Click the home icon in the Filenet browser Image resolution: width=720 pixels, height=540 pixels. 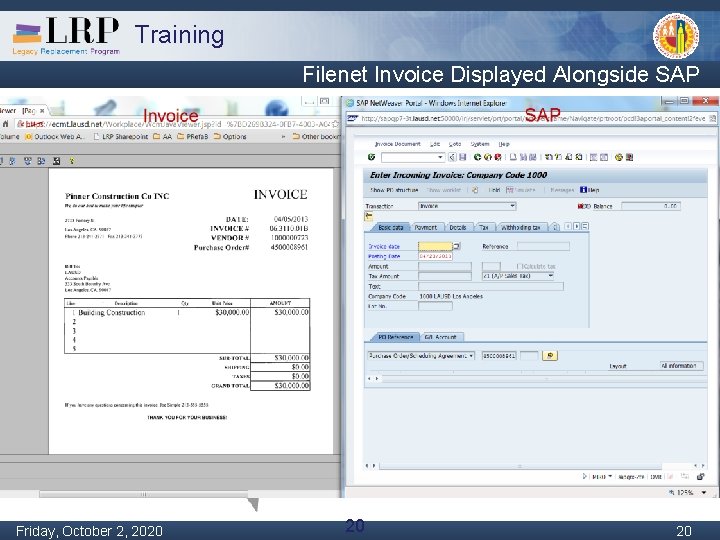click(x=6, y=124)
